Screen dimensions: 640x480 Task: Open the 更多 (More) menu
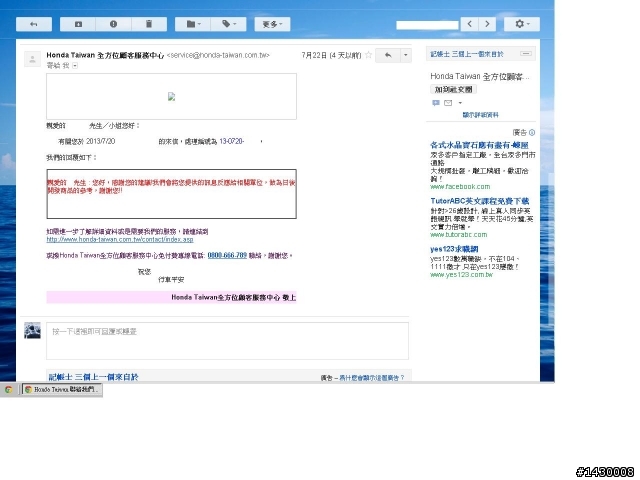pos(272,24)
